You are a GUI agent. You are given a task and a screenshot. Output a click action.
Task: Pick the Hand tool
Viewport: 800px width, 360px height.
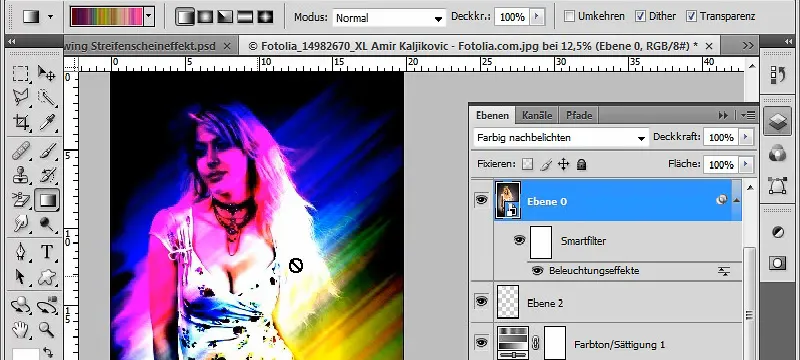tap(21, 329)
